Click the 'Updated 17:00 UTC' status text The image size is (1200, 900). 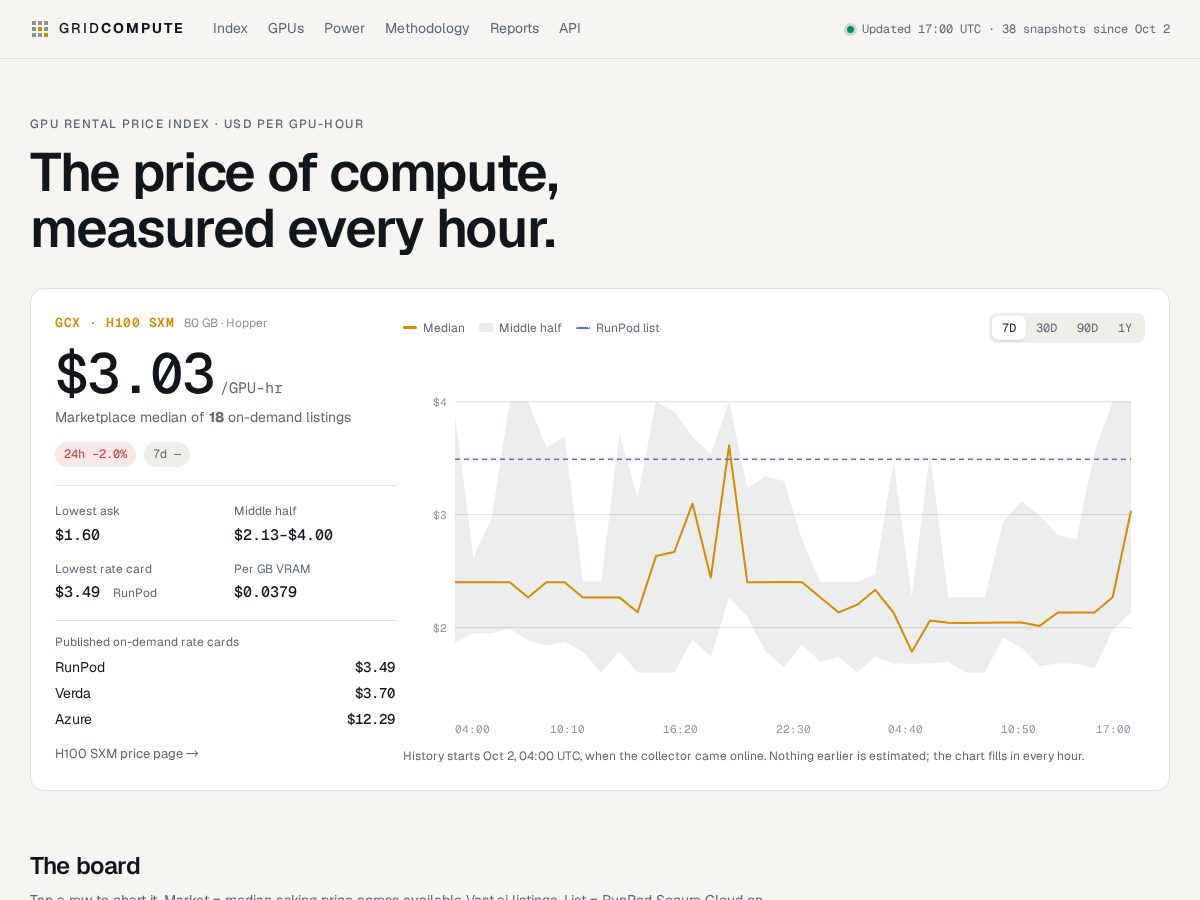pos(921,29)
